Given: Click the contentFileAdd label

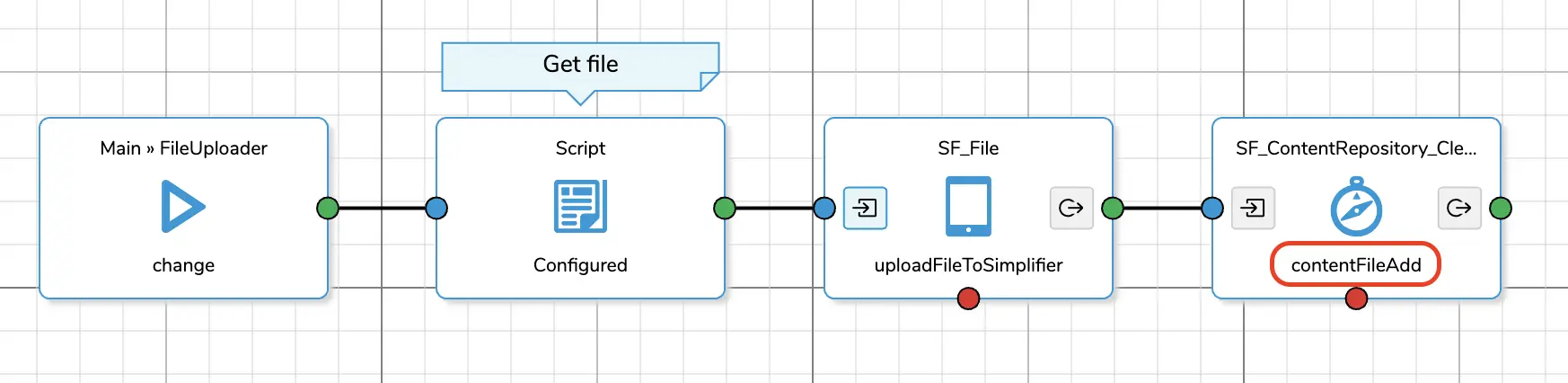Looking at the screenshot, I should (1356, 265).
